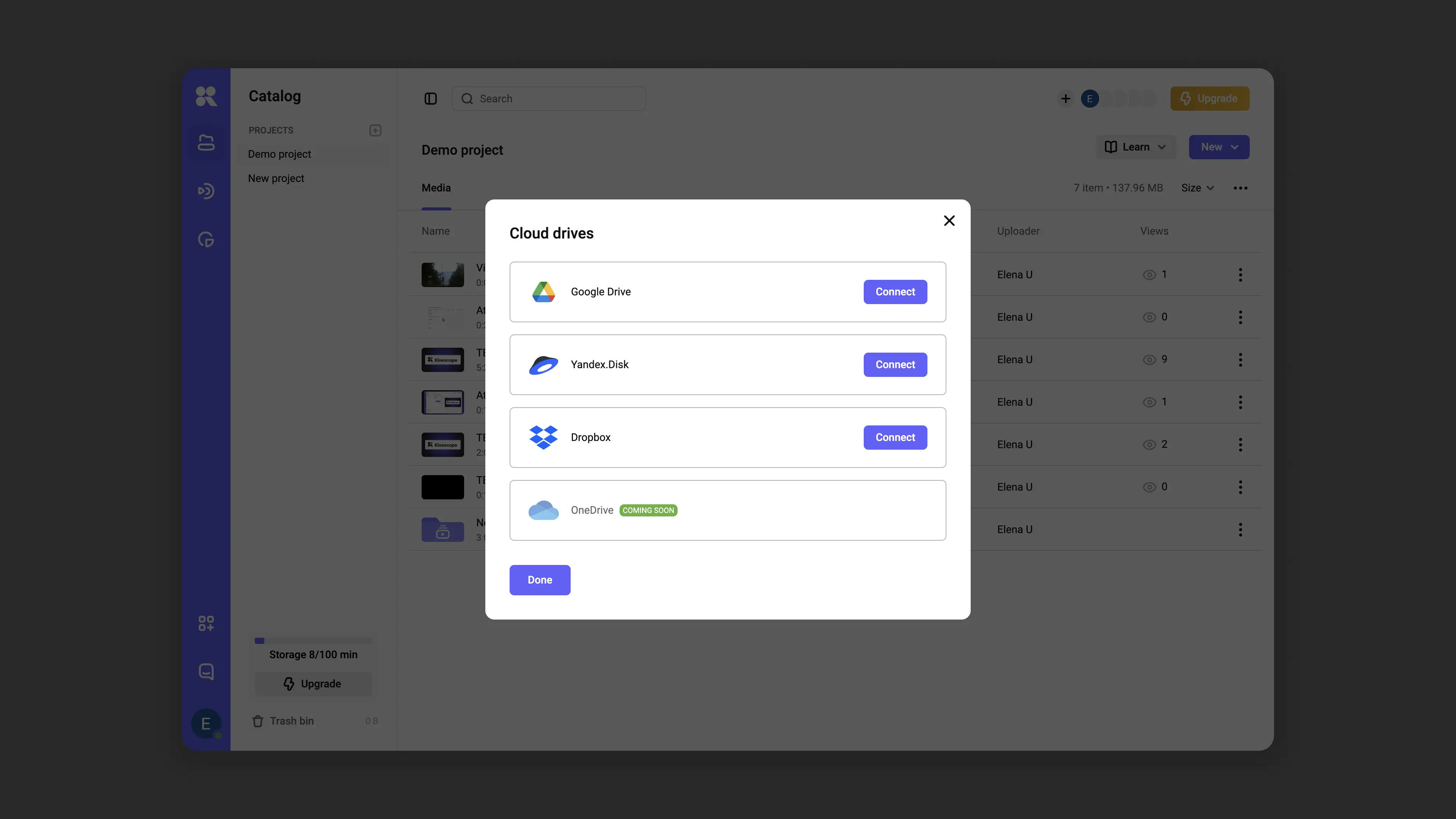
Task: Connect Dropbox account
Action: click(x=895, y=438)
